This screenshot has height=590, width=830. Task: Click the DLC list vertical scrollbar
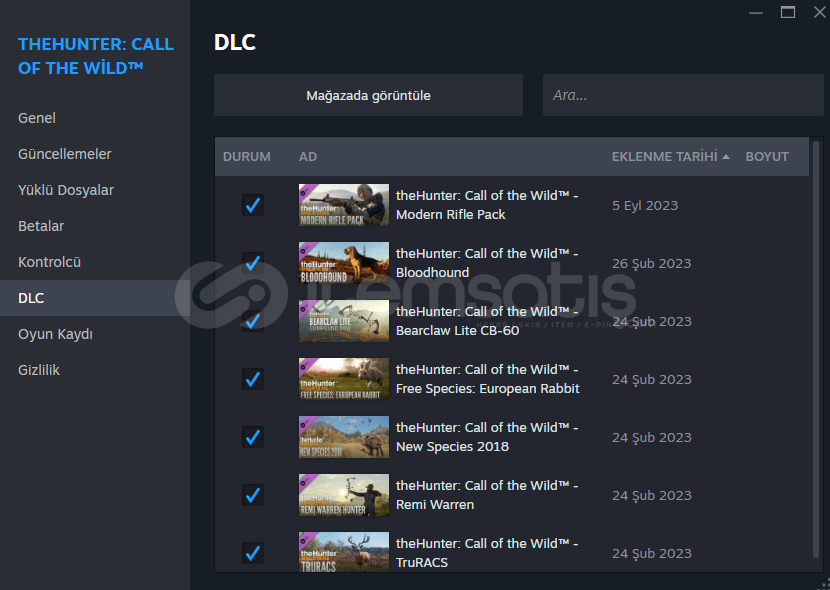pyautogui.click(x=816, y=349)
